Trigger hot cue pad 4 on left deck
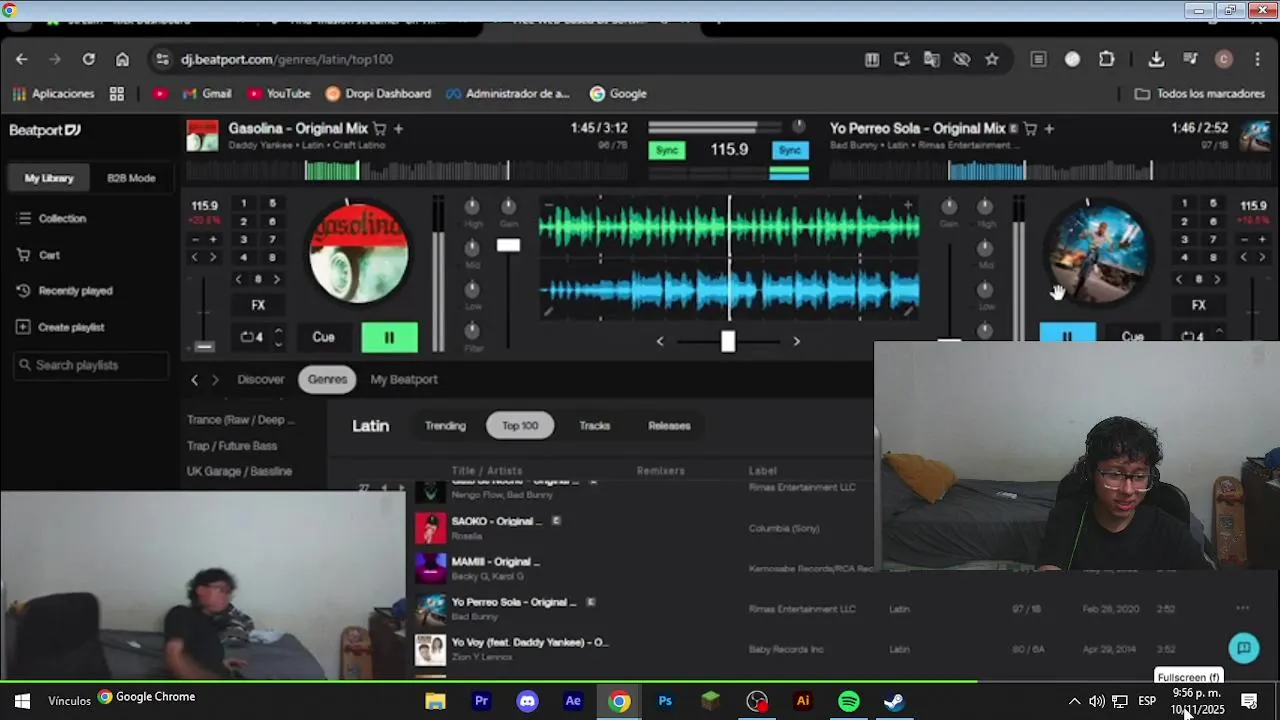Image resolution: width=1280 pixels, height=720 pixels. click(243, 258)
